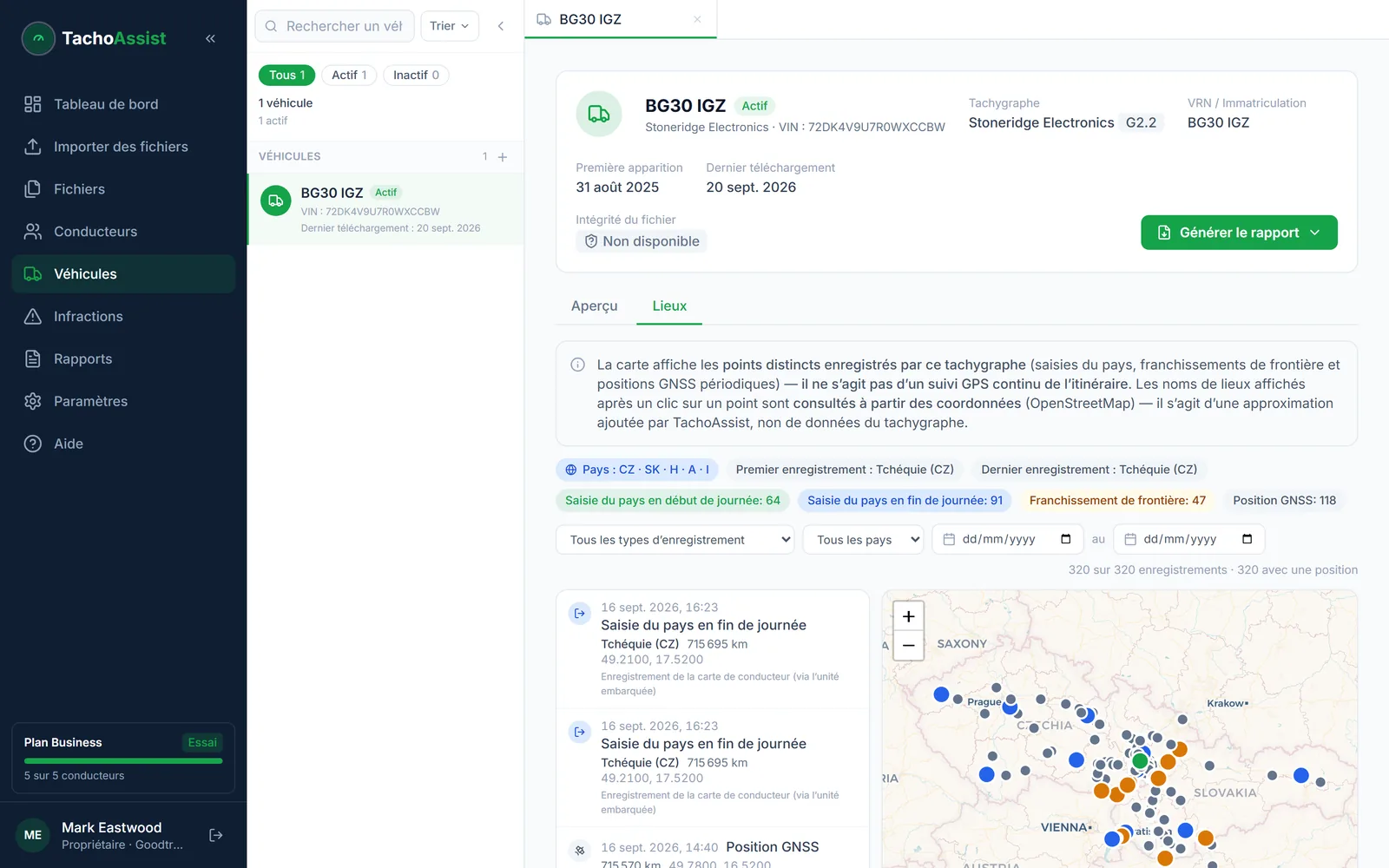Click the info icon in the notice

pos(577,365)
